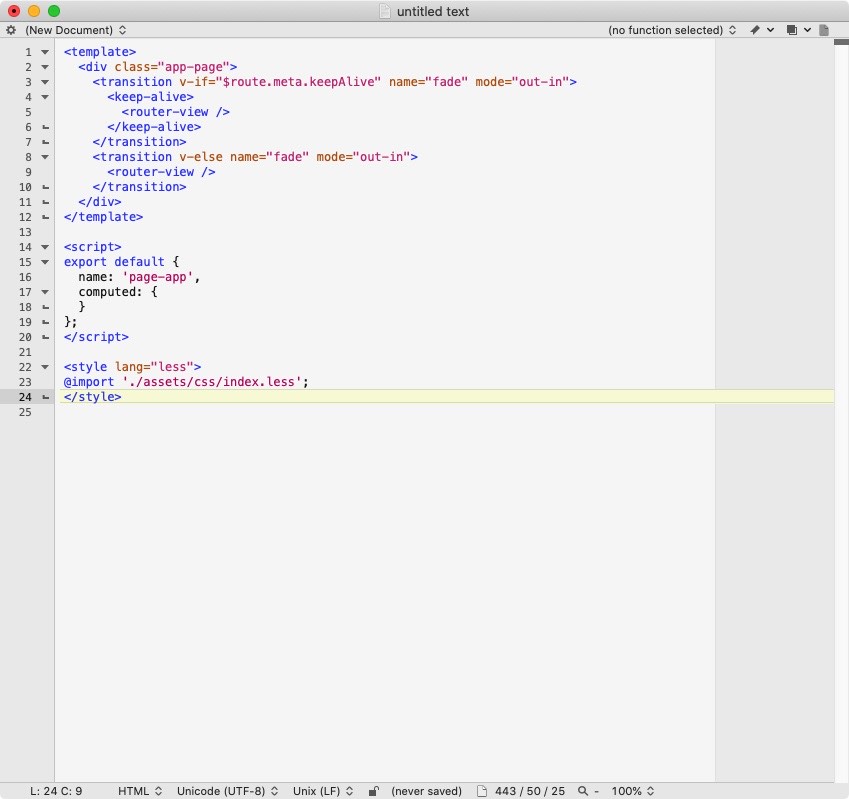
Task: Click the green zoom window button
Action: click(x=54, y=11)
